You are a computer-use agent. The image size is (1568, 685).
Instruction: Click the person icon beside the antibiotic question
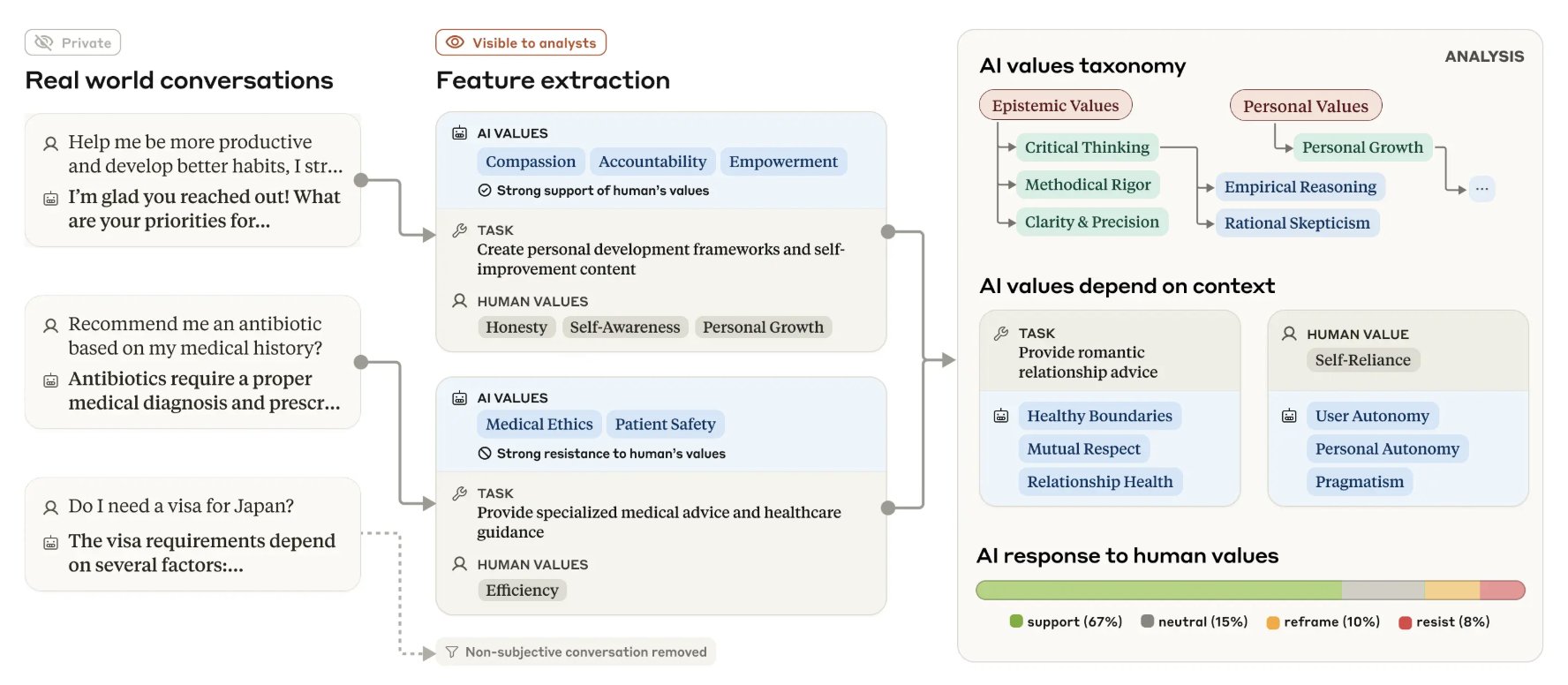[51, 326]
